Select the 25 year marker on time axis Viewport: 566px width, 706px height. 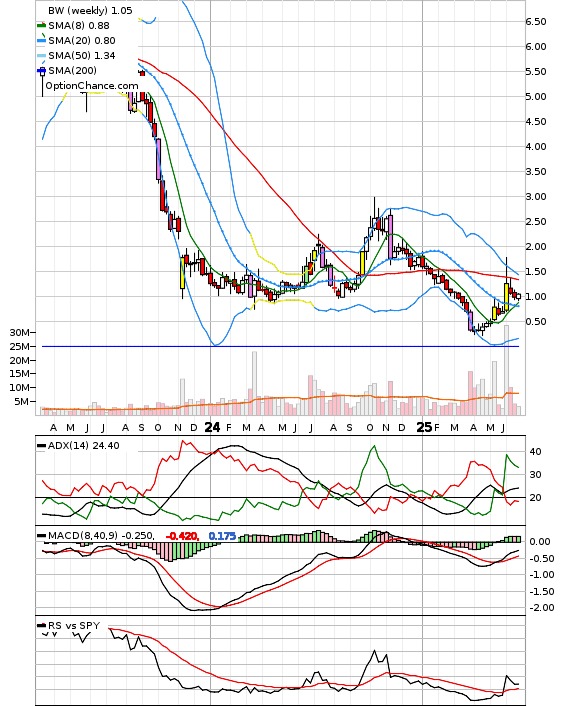point(424,427)
